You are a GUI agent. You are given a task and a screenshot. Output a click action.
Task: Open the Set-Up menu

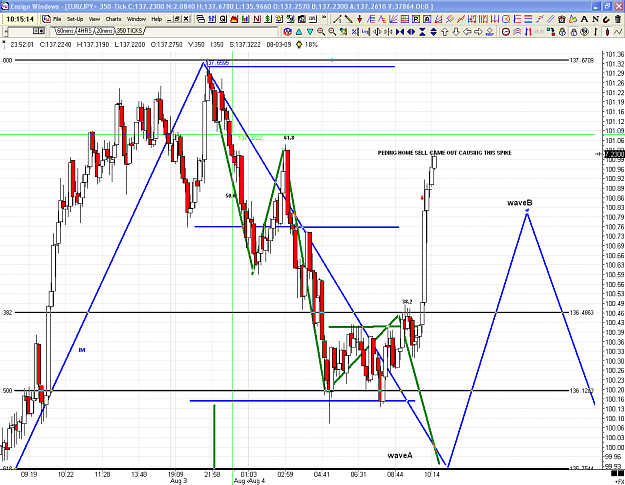tap(75, 19)
